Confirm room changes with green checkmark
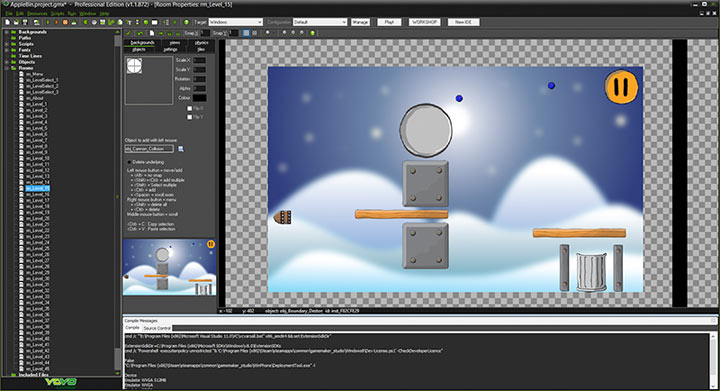 [128, 33]
